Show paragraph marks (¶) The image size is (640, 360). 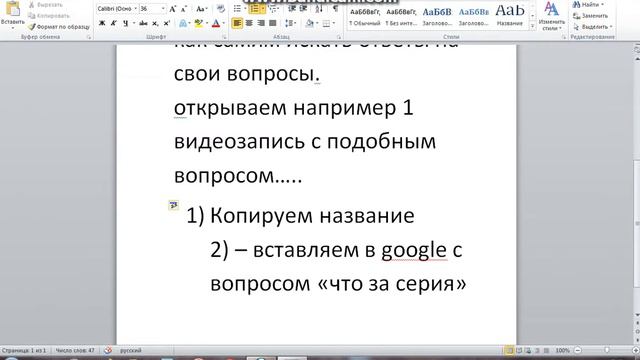pyautogui.click(x=335, y=9)
